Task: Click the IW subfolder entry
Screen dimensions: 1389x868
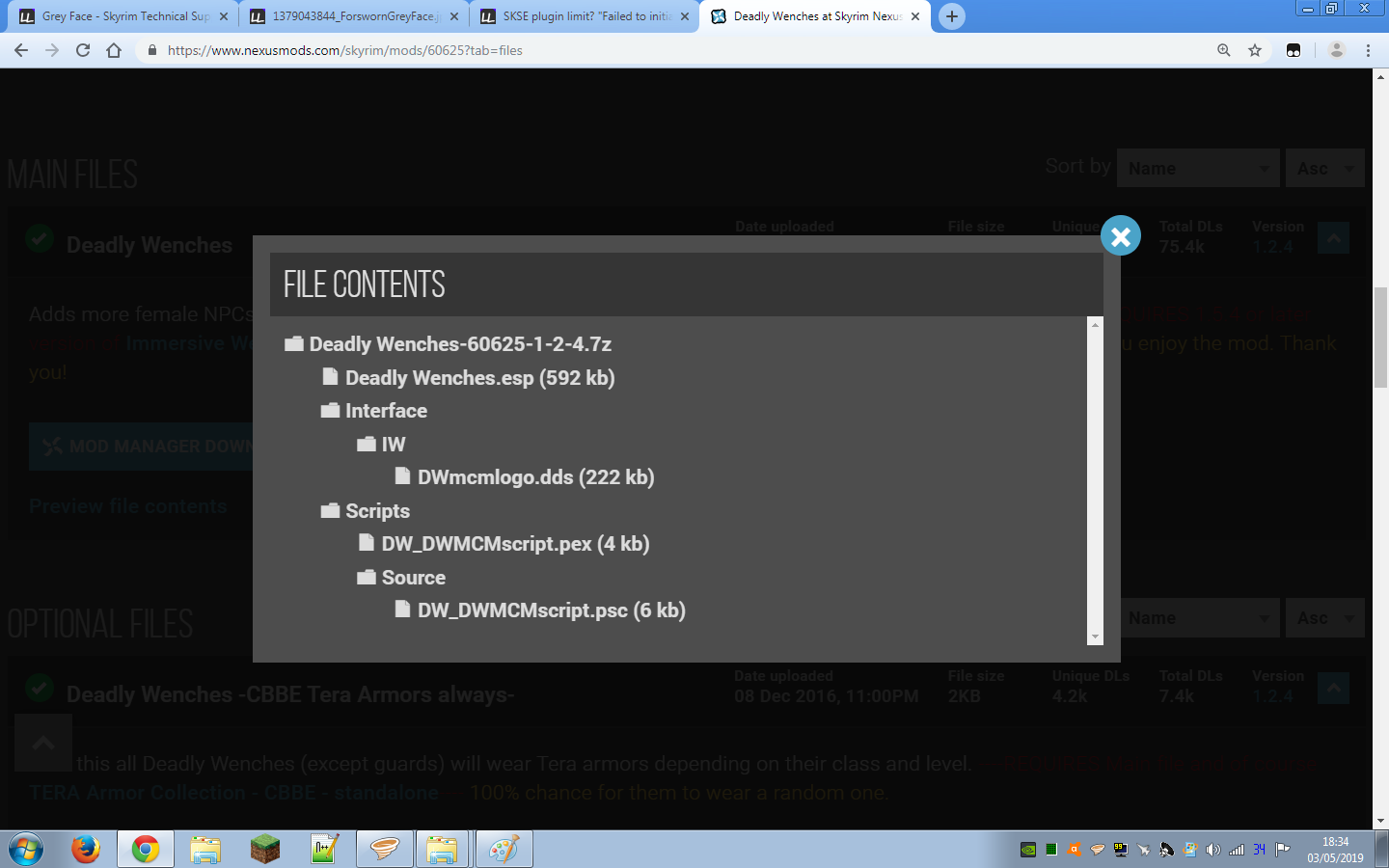Action: pos(382,444)
